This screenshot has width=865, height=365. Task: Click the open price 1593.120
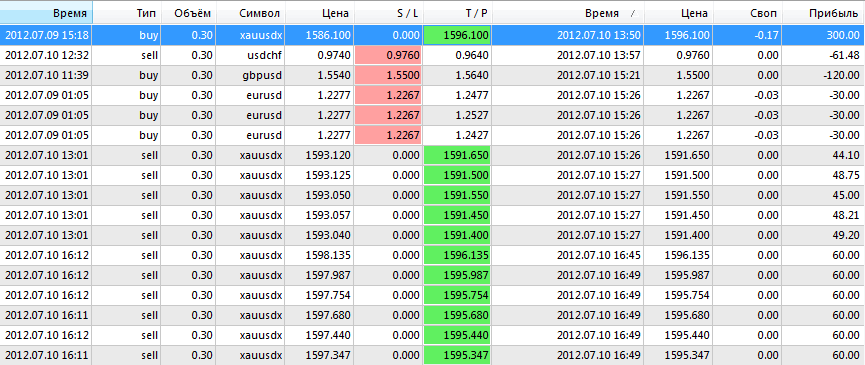tap(327, 155)
